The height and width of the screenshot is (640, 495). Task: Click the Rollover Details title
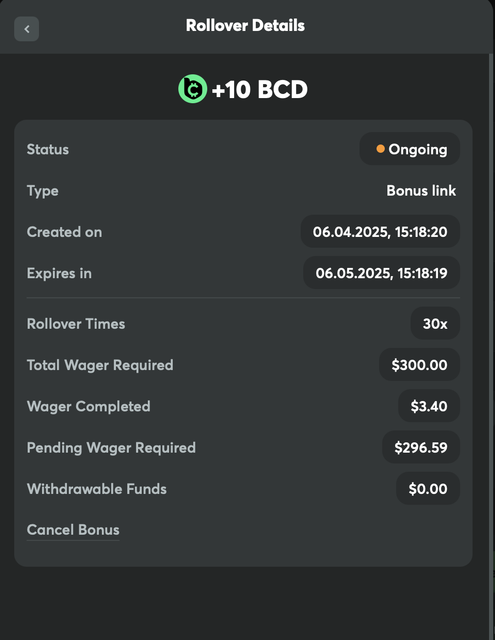pyautogui.click(x=245, y=26)
